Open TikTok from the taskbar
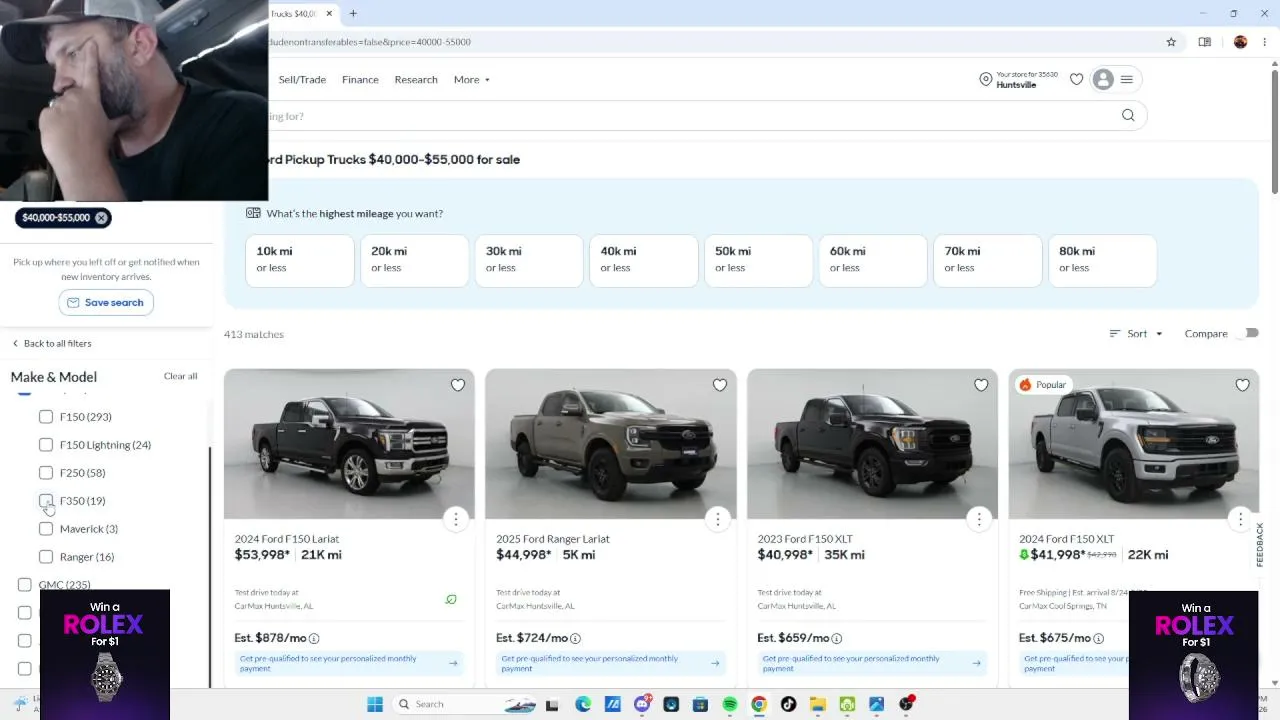 click(788, 704)
